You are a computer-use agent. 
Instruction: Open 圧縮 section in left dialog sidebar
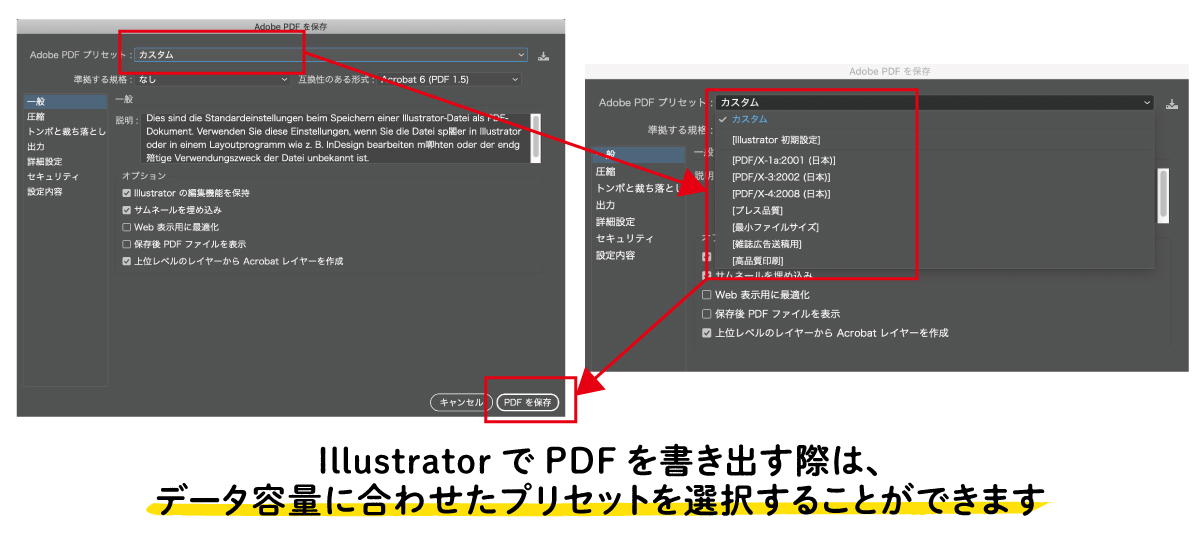coord(36,117)
